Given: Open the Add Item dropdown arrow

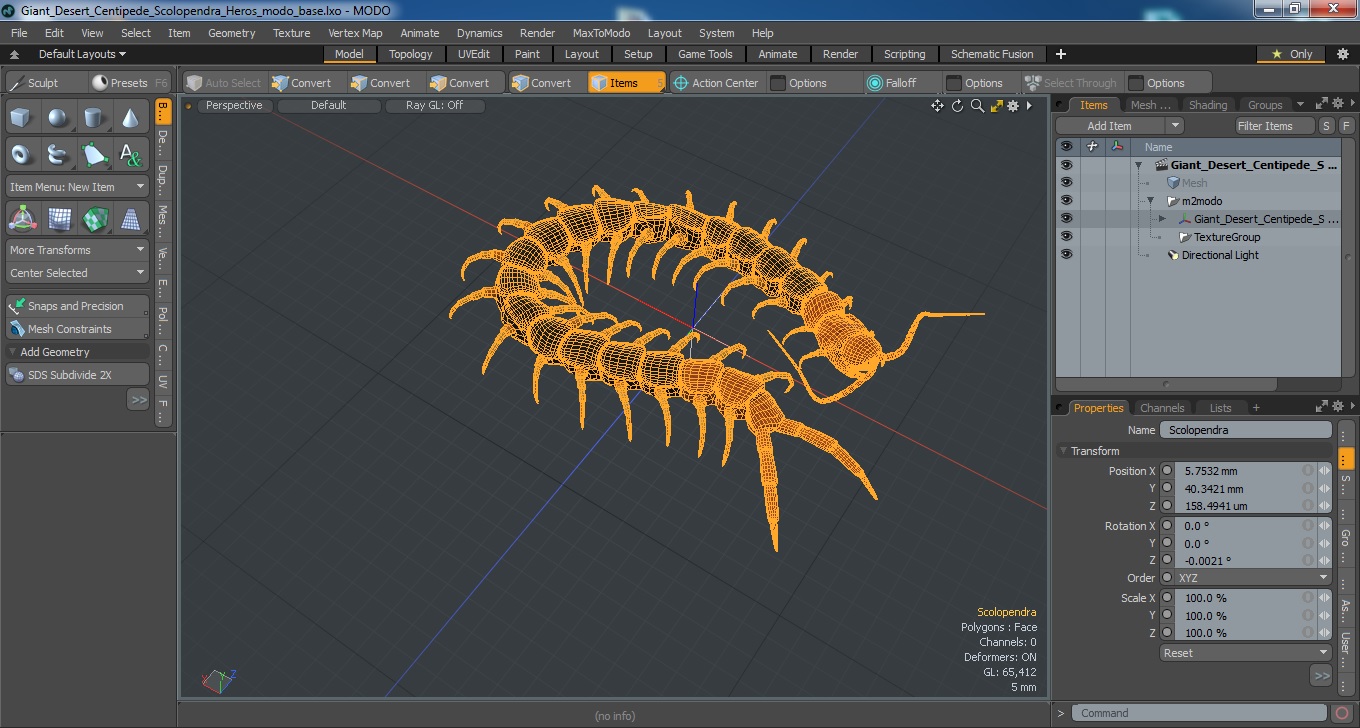Looking at the screenshot, I should tap(1175, 126).
